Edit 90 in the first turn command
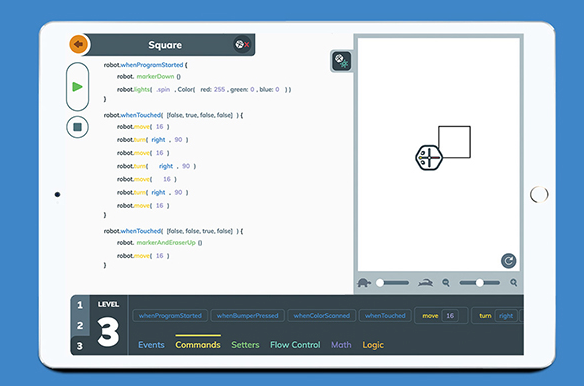Viewport: 584px width, 386px height. pos(178,140)
